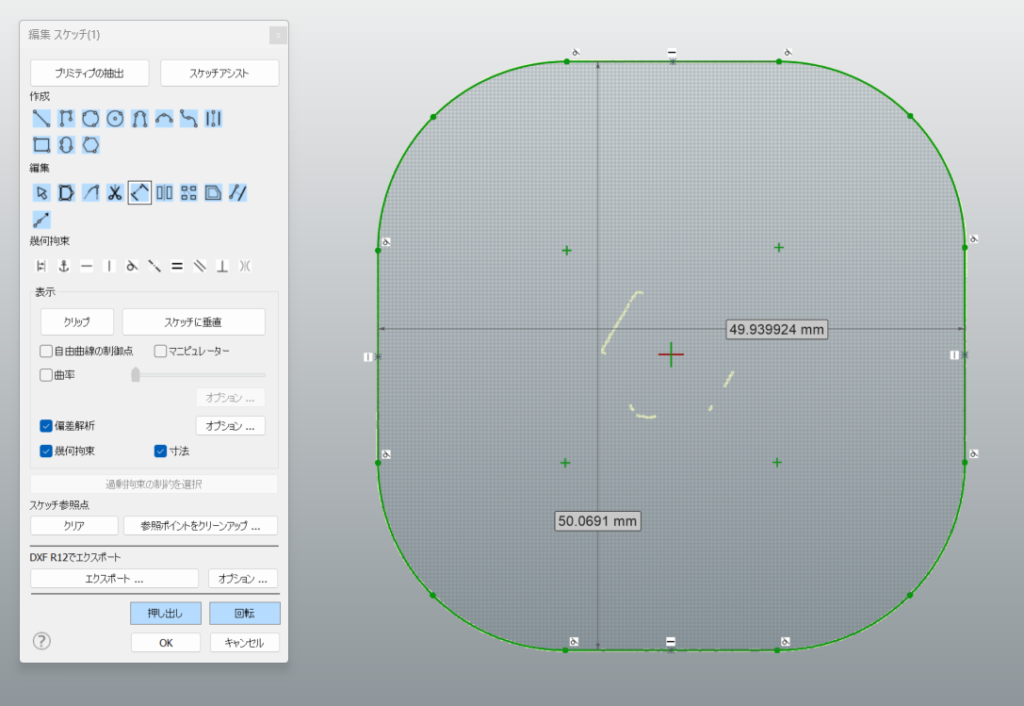Click the プリミティブの抽出 button
1024x706 pixels.
[x=90, y=73]
